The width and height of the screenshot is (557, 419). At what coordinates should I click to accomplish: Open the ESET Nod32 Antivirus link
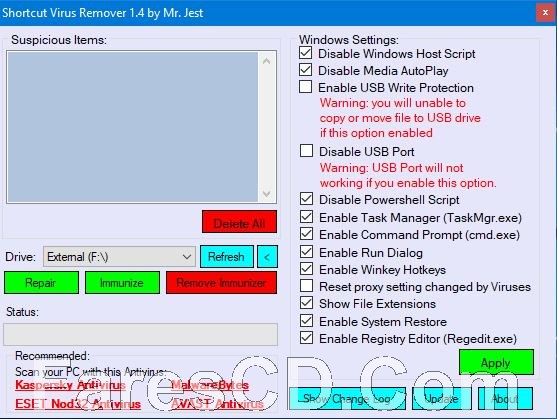78,404
